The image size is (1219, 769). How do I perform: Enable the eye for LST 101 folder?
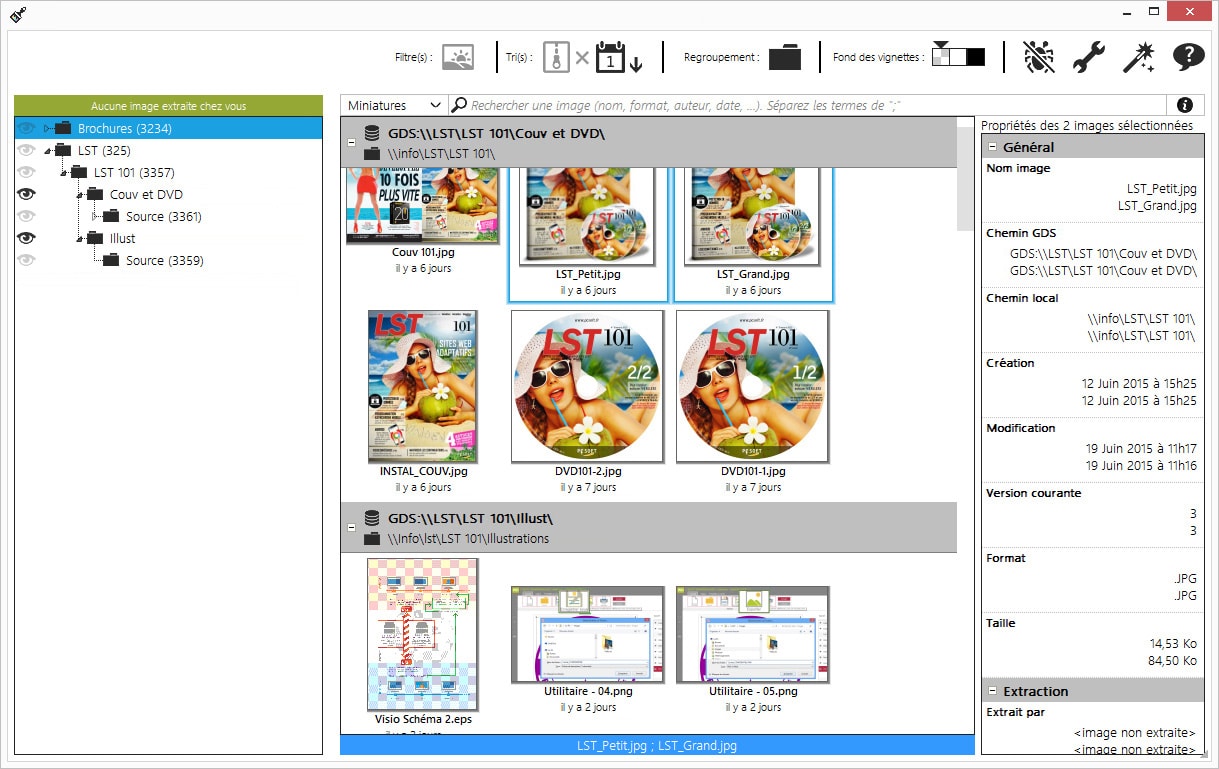27,172
